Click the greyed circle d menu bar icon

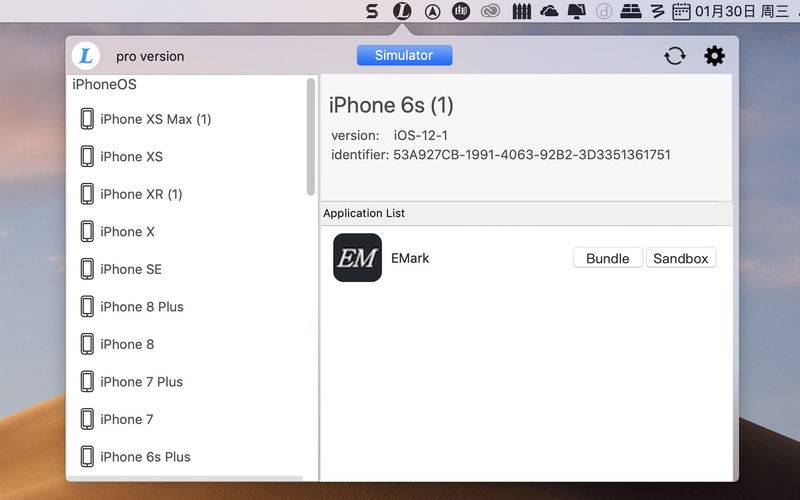point(604,11)
